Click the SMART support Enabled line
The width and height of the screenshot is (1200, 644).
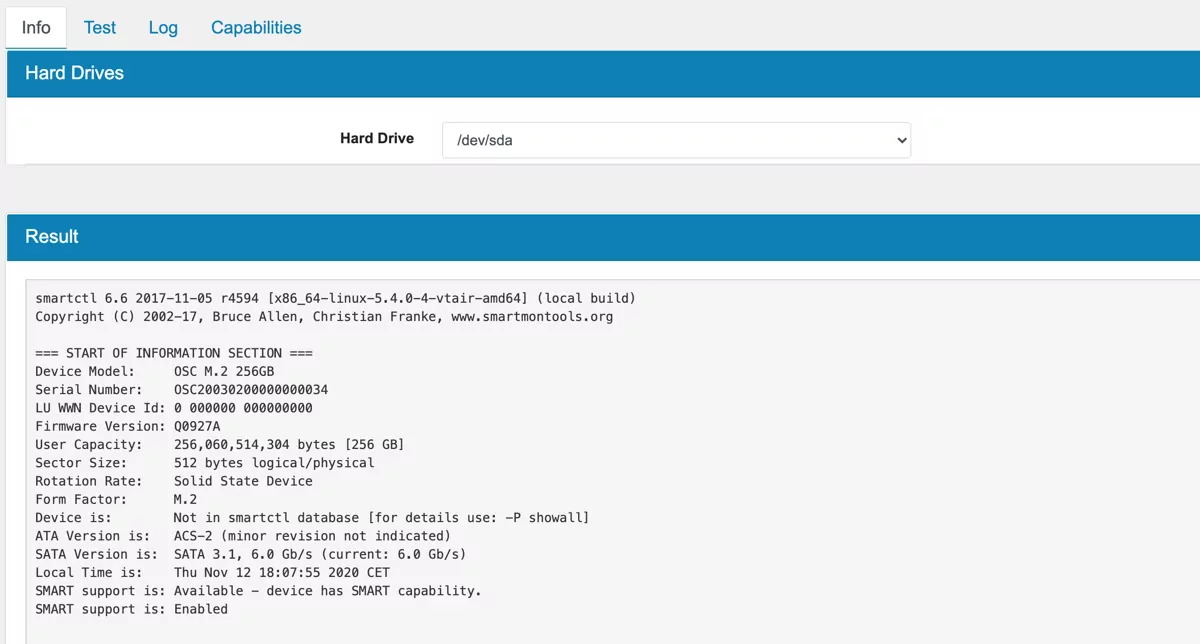point(131,609)
